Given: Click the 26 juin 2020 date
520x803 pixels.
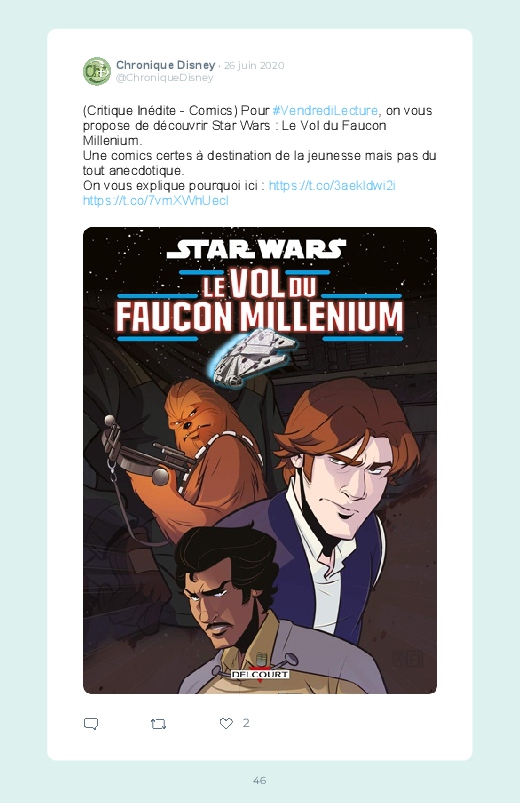Looking at the screenshot, I should tap(254, 66).
